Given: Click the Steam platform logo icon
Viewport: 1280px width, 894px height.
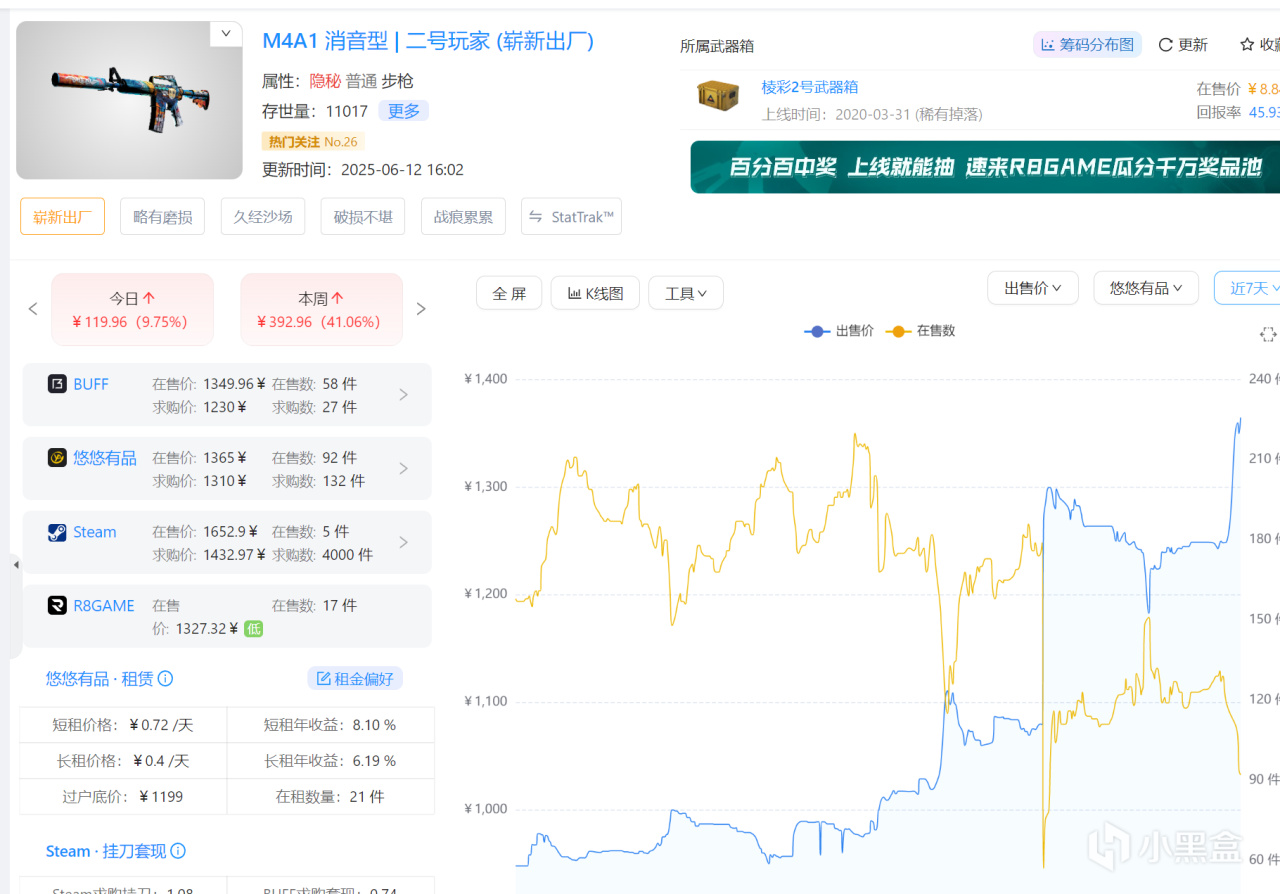Looking at the screenshot, I should coord(57,532).
